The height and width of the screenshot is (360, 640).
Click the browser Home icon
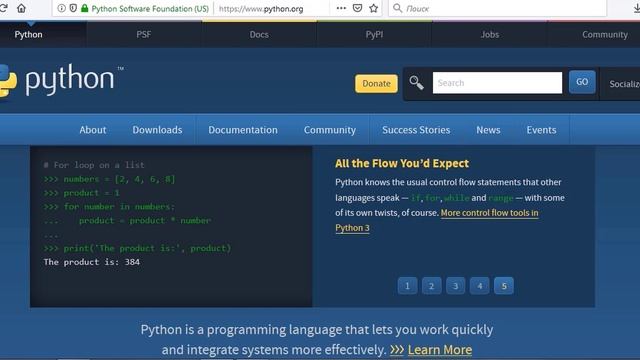click(x=21, y=8)
